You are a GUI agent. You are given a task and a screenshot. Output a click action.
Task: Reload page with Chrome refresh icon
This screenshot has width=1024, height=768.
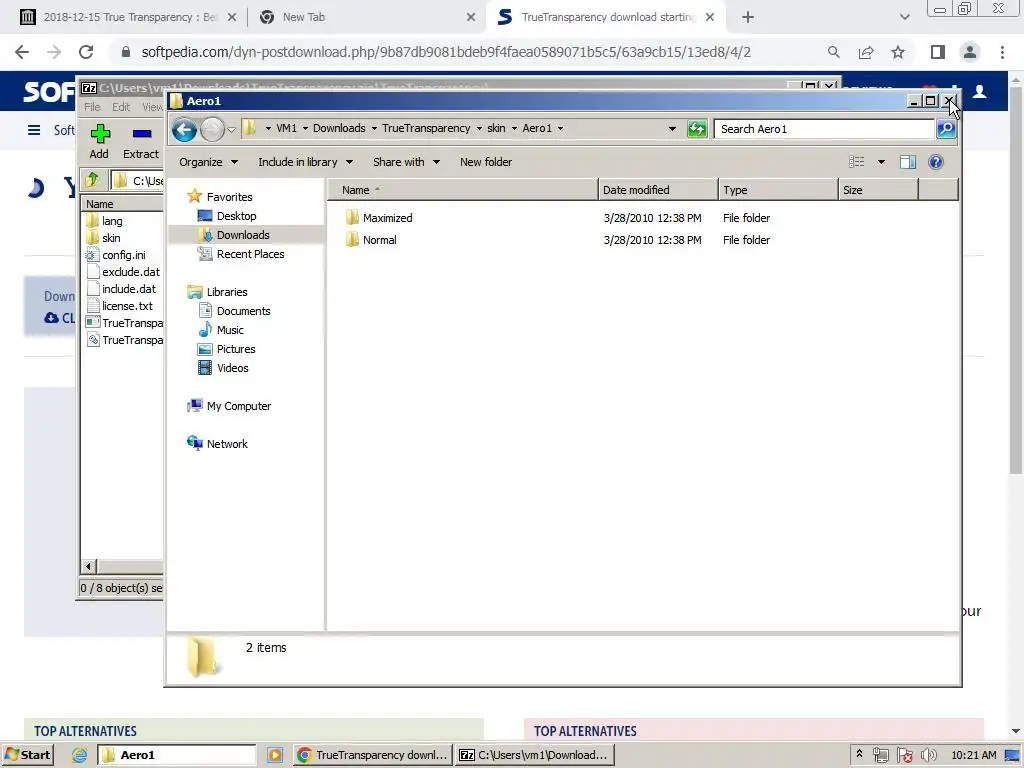pos(86,52)
